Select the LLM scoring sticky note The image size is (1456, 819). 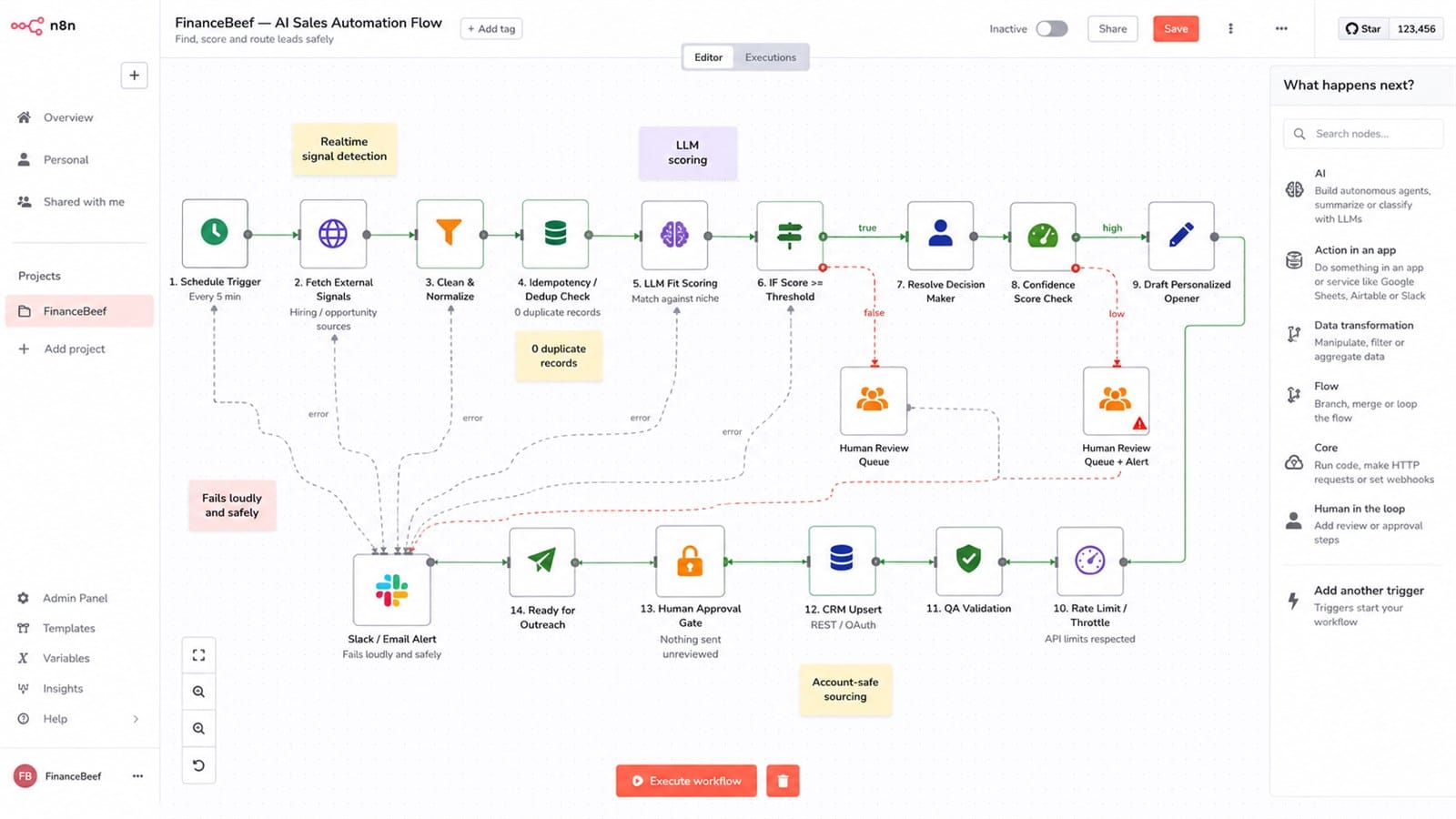tap(687, 153)
